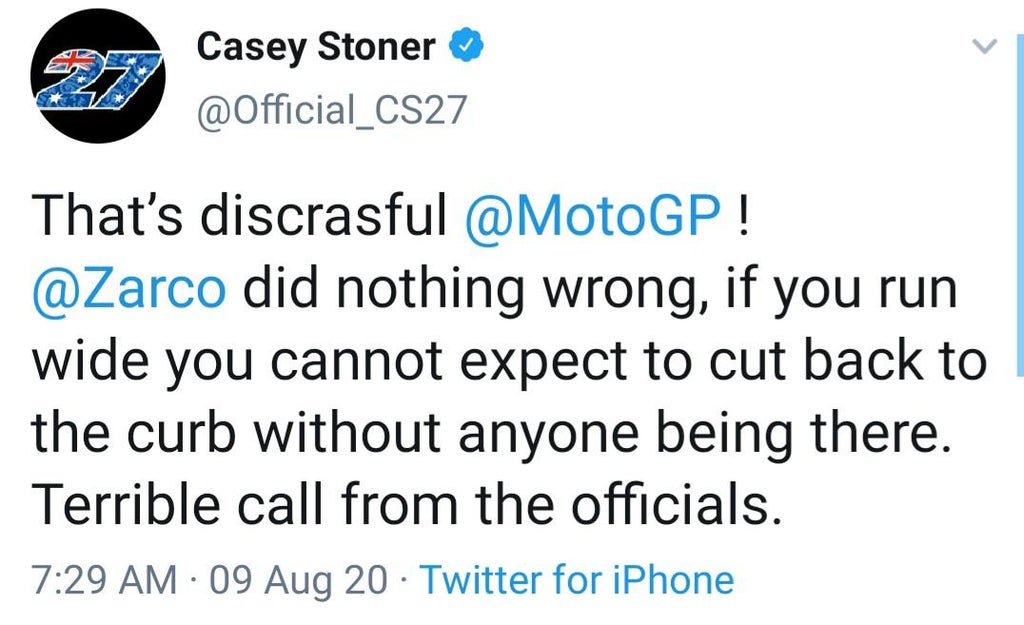Viewport: 1024px width, 625px height.
Task: Open the Twitter for iPhone source link
Action: pos(576,580)
